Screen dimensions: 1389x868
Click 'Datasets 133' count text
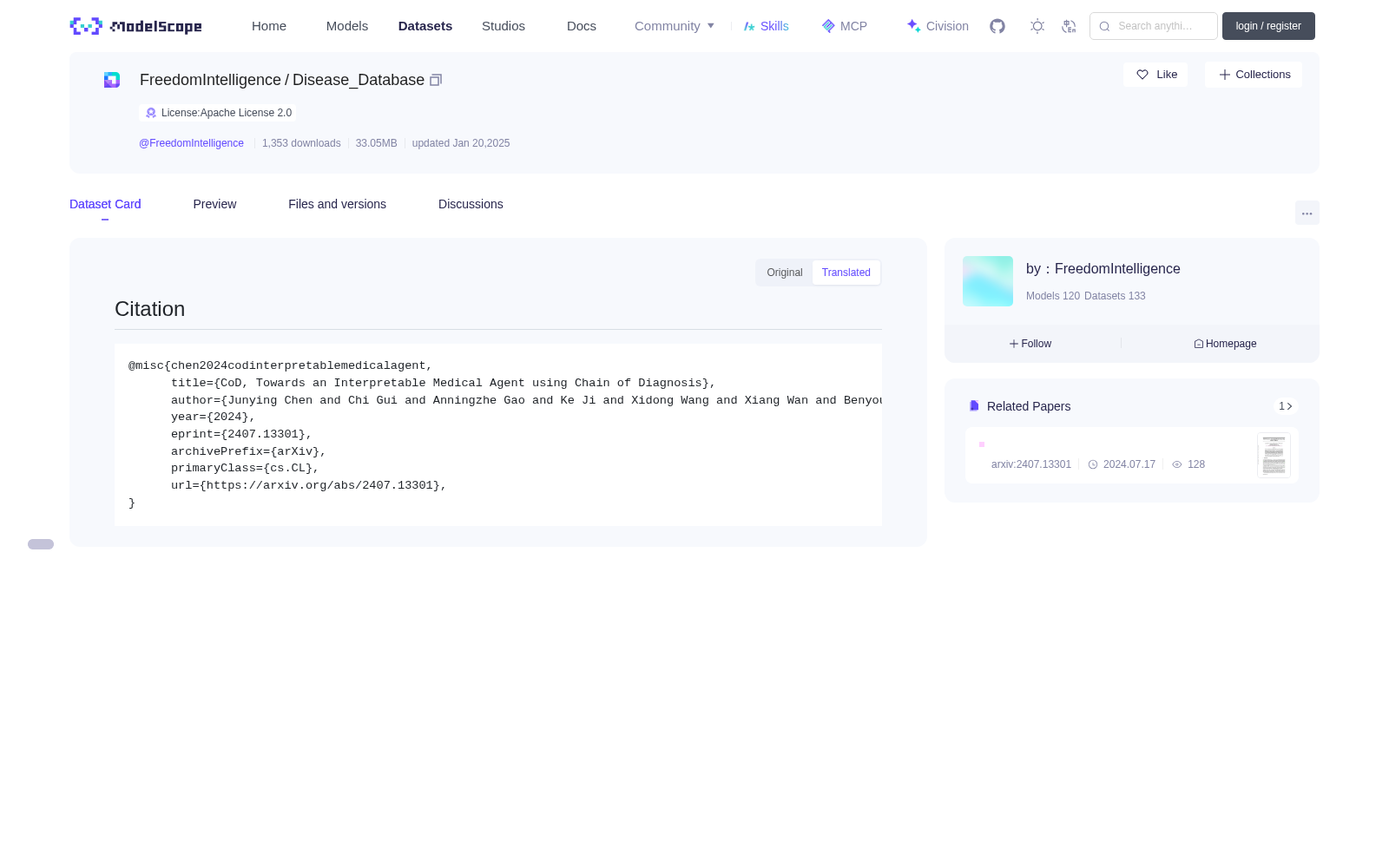[1115, 296]
